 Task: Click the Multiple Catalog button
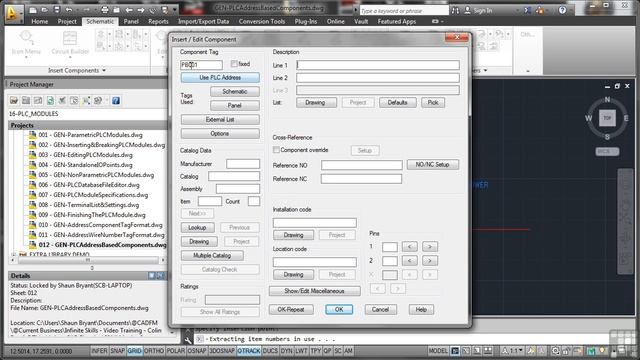click(212, 256)
